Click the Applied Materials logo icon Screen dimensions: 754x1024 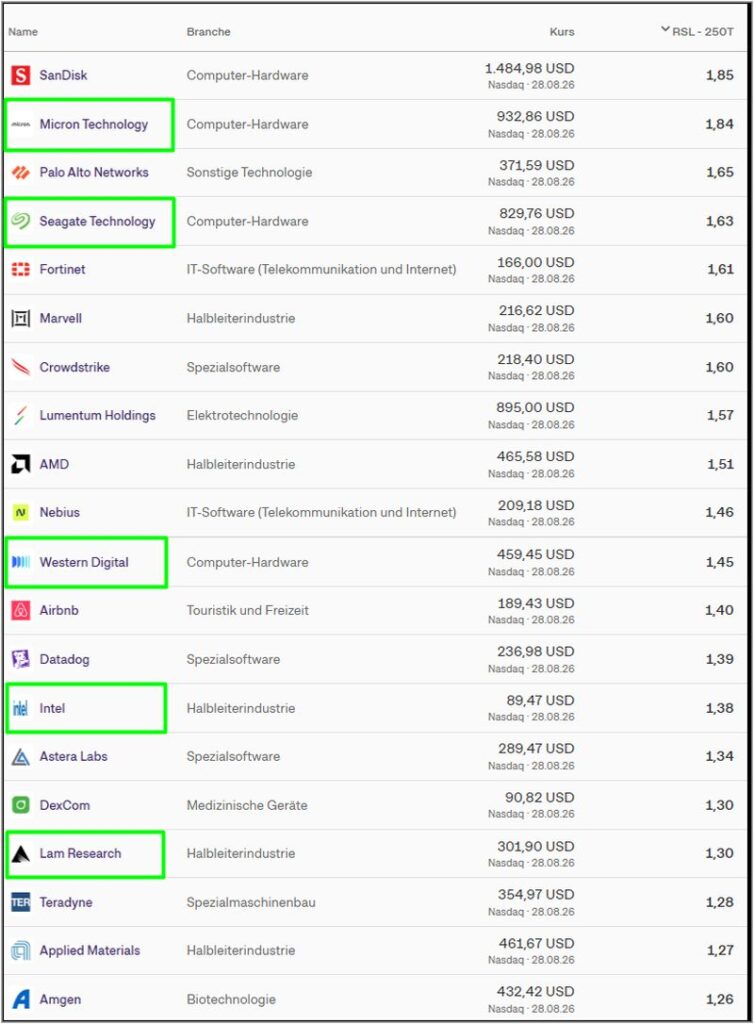pos(21,951)
